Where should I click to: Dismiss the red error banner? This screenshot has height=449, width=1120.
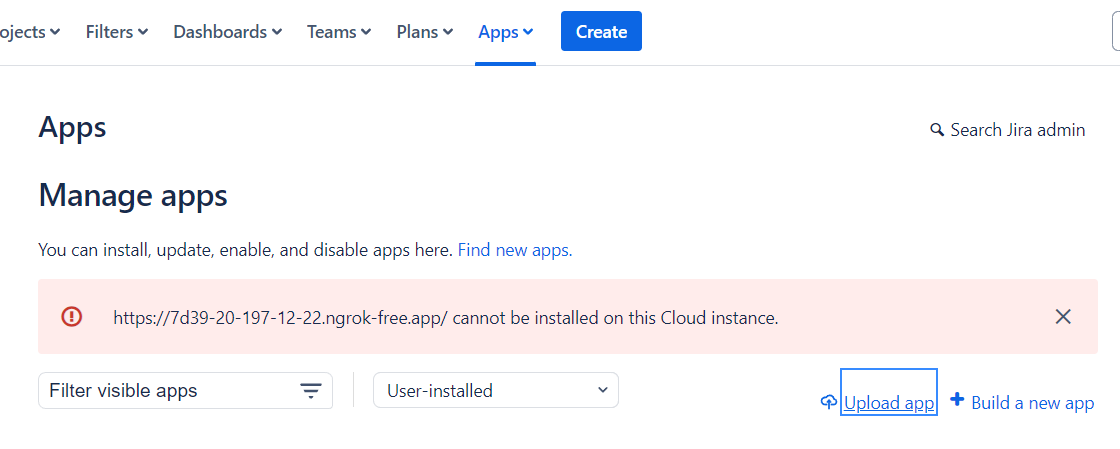1063,317
